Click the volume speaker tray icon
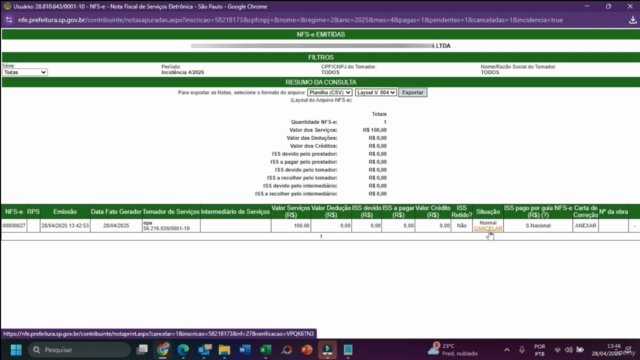The width and height of the screenshot is (640, 360). 569,350
